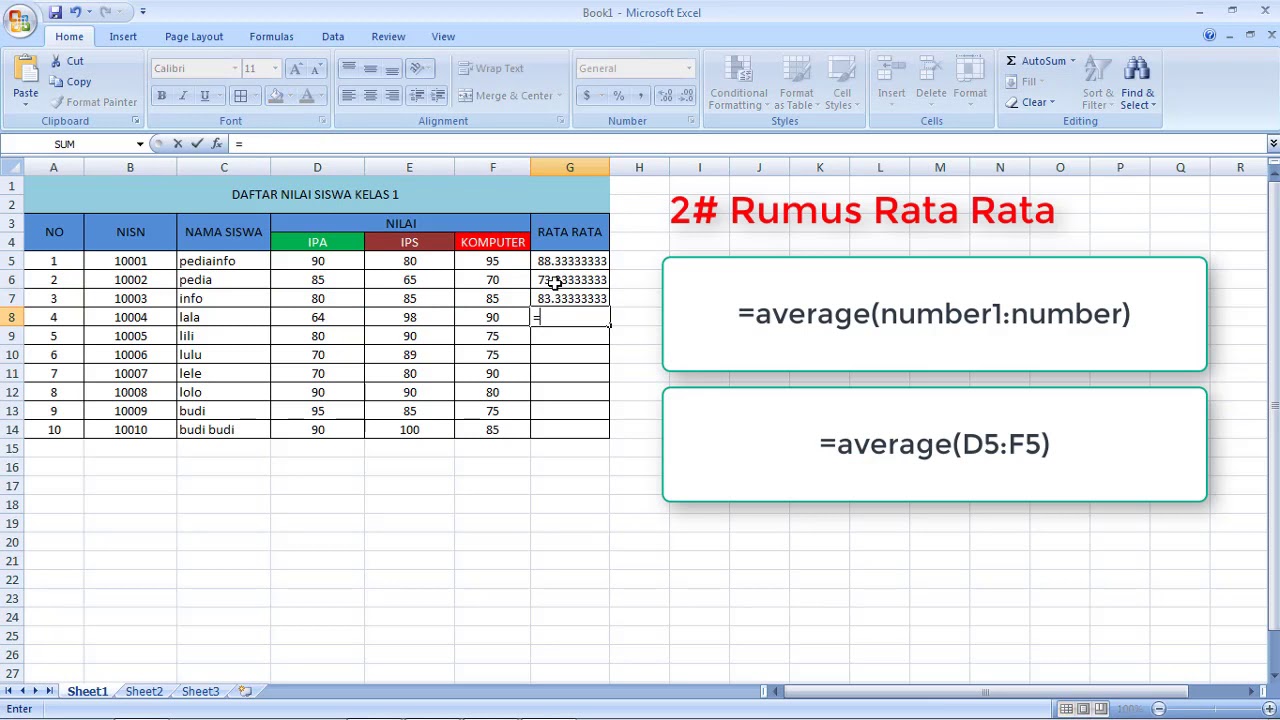This screenshot has height=720, width=1280.
Task: Increase font size with Grow Font
Action: click(x=295, y=68)
